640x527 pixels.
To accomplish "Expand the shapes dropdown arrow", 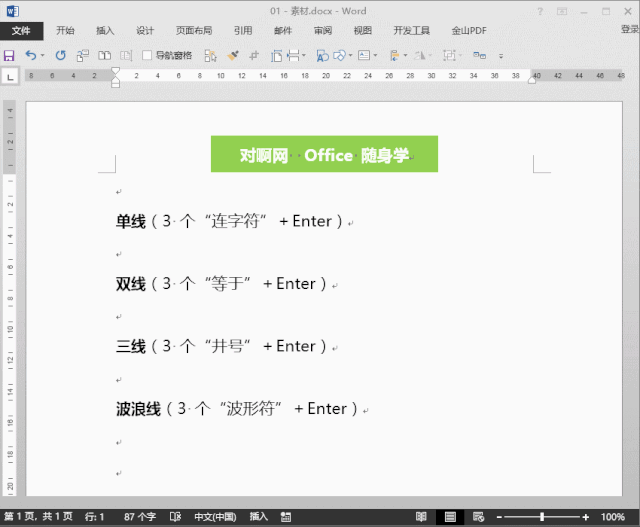I will tap(350, 55).
